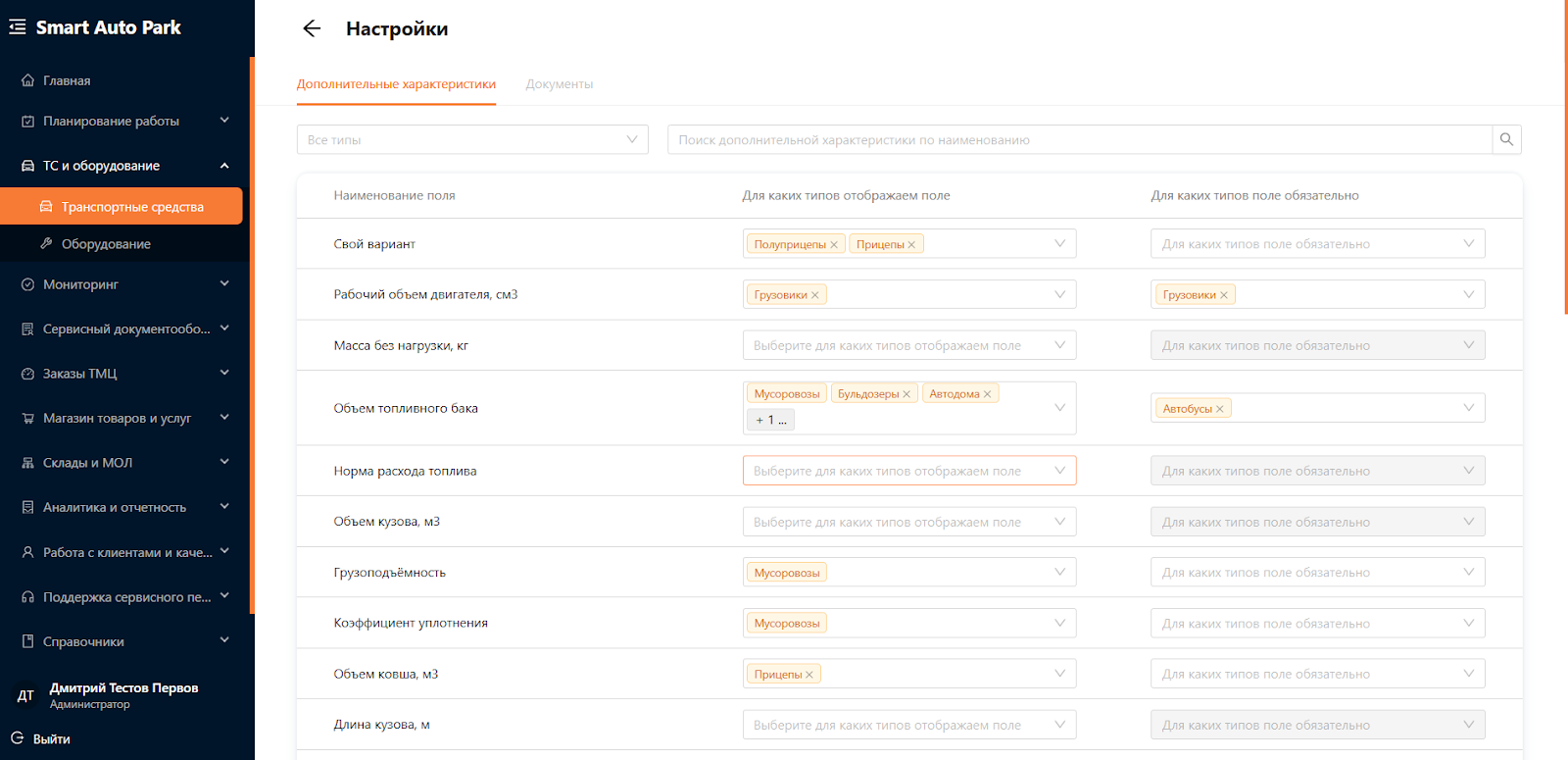Screen dimensions: 1568x760
Task: Click the search magnifier icon
Action: (x=1506, y=140)
